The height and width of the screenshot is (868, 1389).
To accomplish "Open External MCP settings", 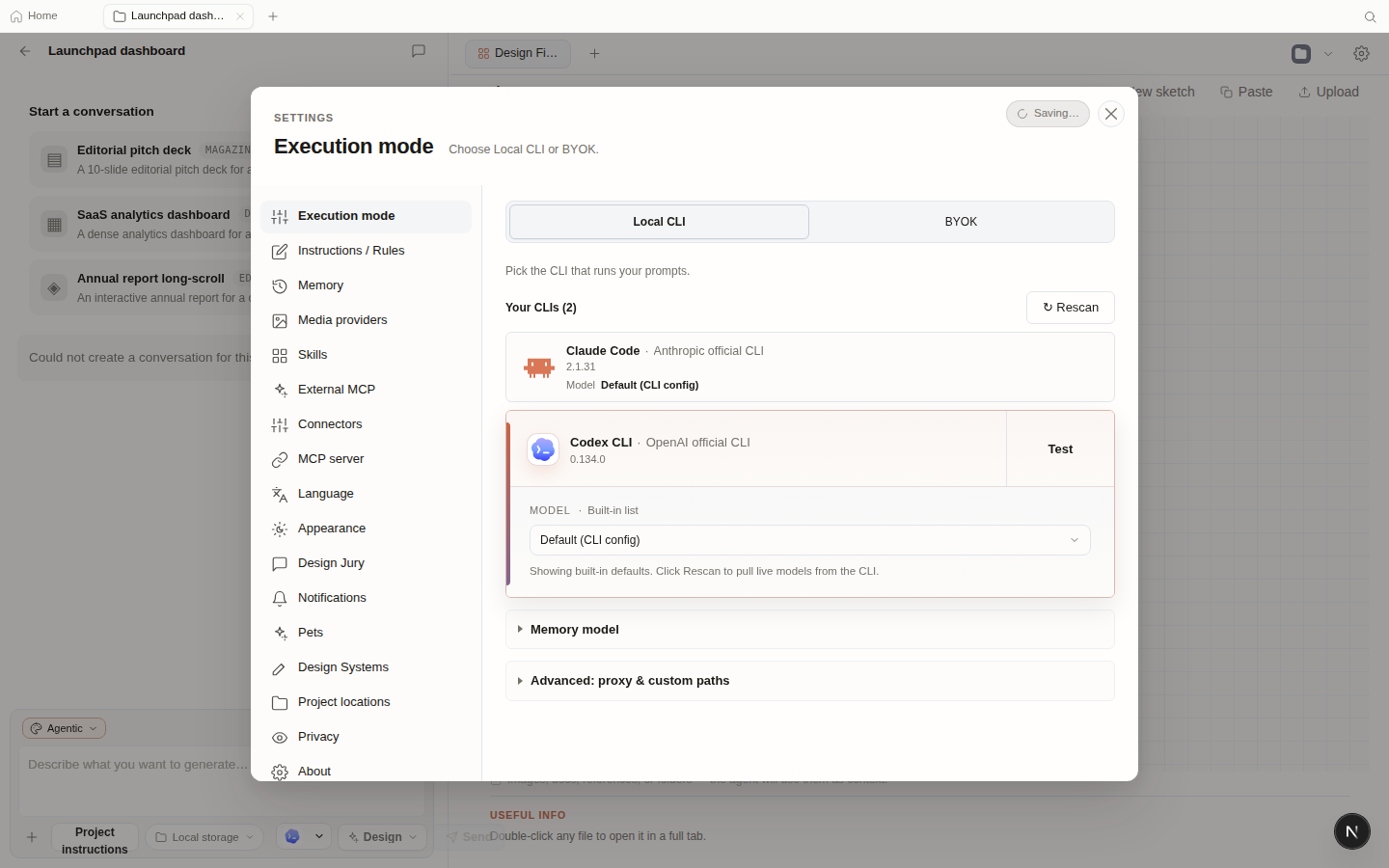I will (x=366, y=390).
